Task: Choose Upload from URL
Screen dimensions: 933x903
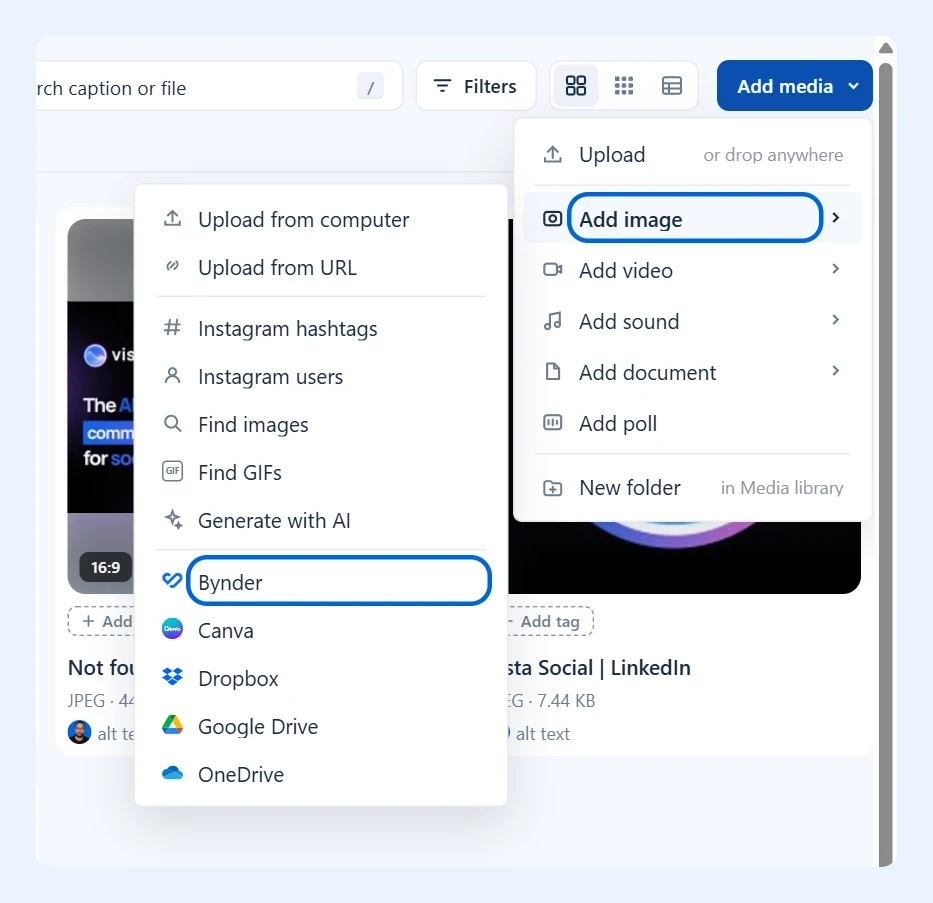Action: click(x=321, y=268)
